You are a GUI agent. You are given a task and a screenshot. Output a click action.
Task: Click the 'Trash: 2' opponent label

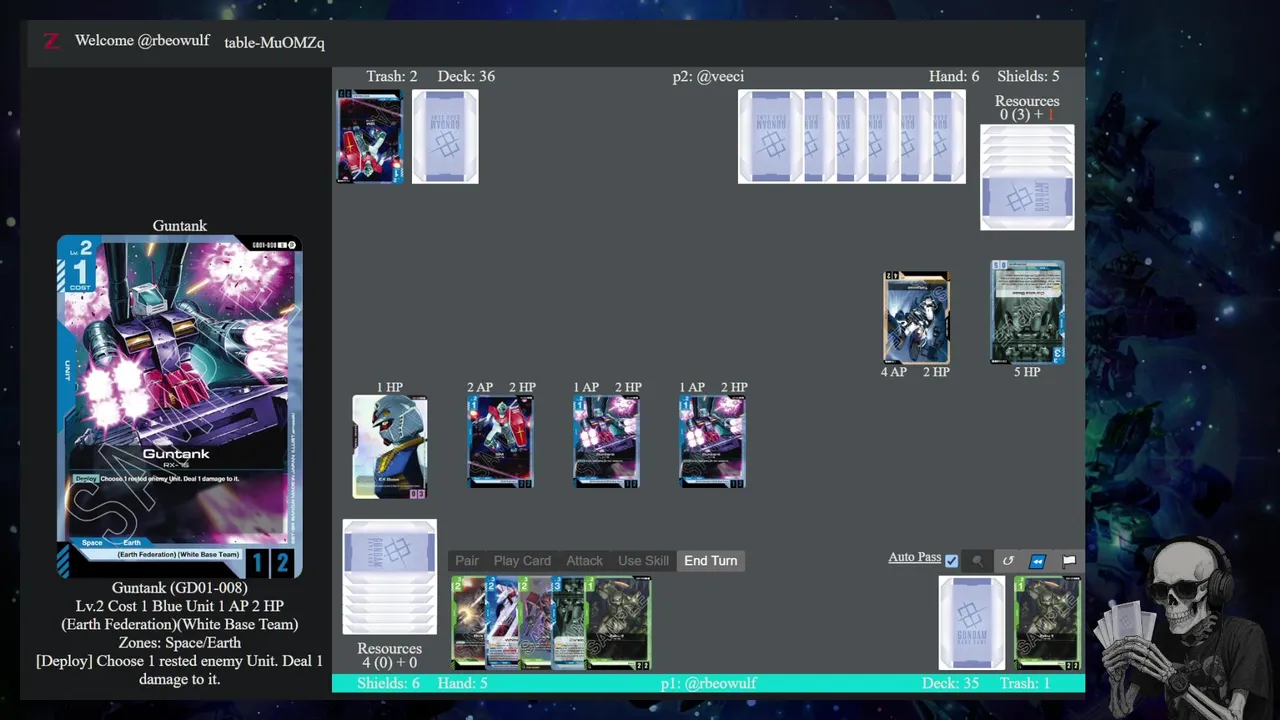click(x=392, y=76)
